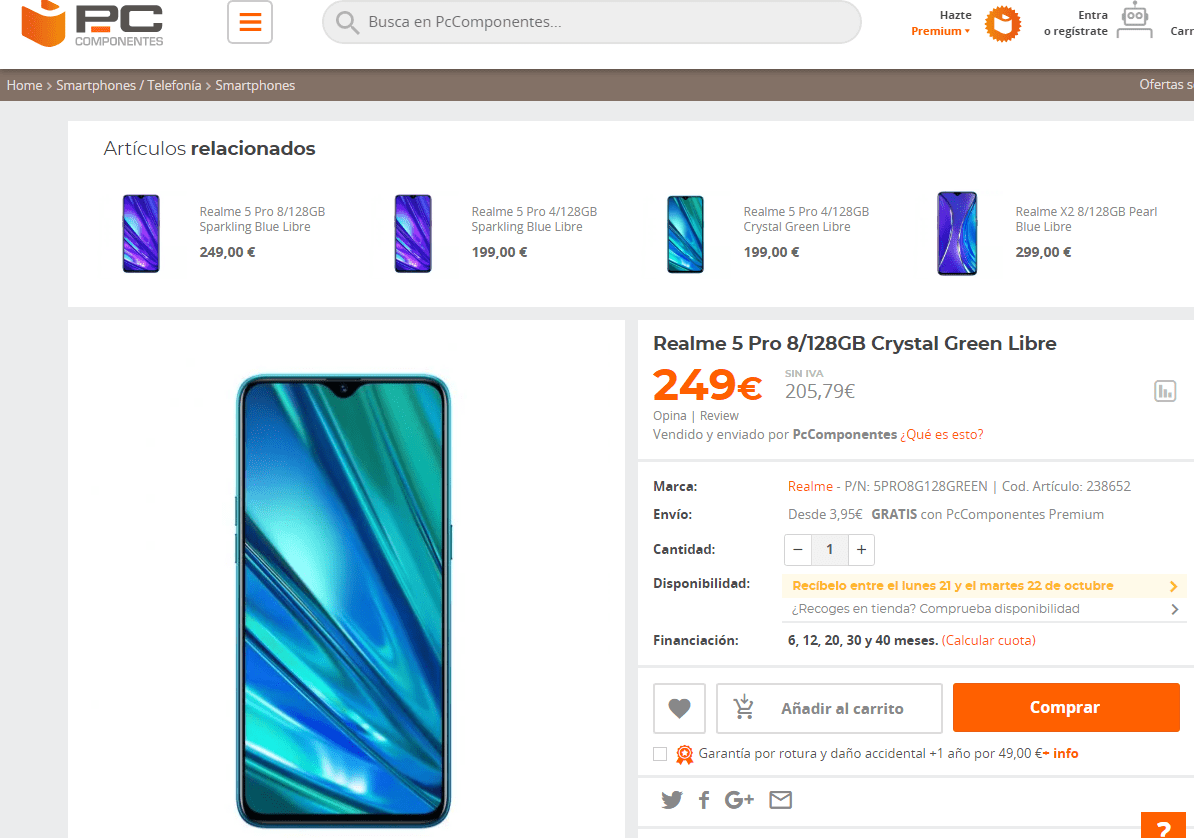Image resolution: width=1194 pixels, height=838 pixels.
Task: Enable accidental damage warranty checkbox
Action: [660, 754]
